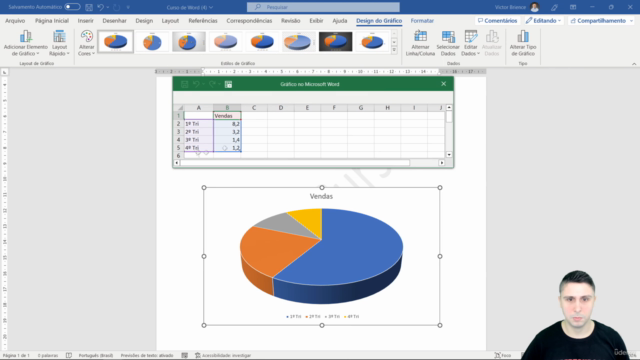Click the Pesquisar search box
This screenshot has width=640, height=360.
click(323, 7)
